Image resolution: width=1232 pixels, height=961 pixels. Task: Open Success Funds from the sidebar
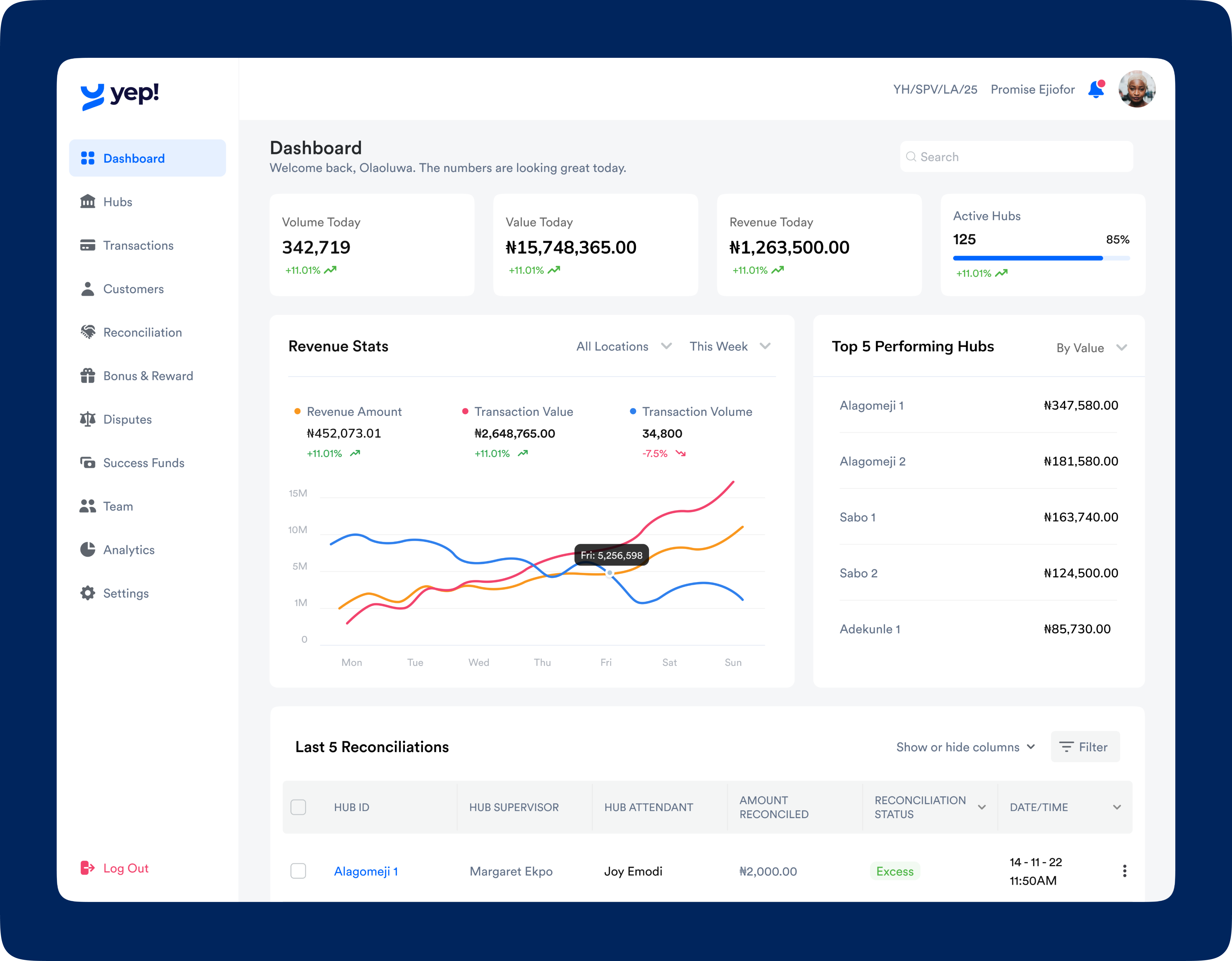[x=143, y=463]
